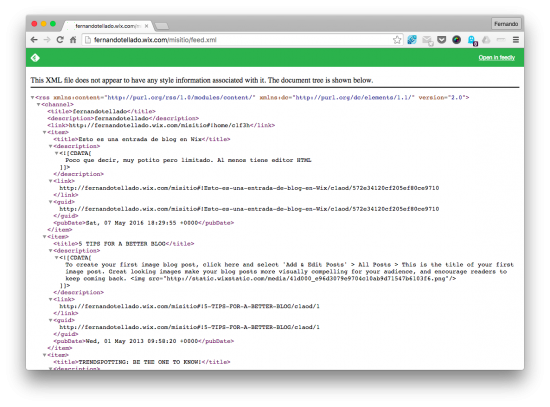This screenshot has height=407, width=550.
Task: Bookmark this page with the star icon
Action: coord(397,40)
